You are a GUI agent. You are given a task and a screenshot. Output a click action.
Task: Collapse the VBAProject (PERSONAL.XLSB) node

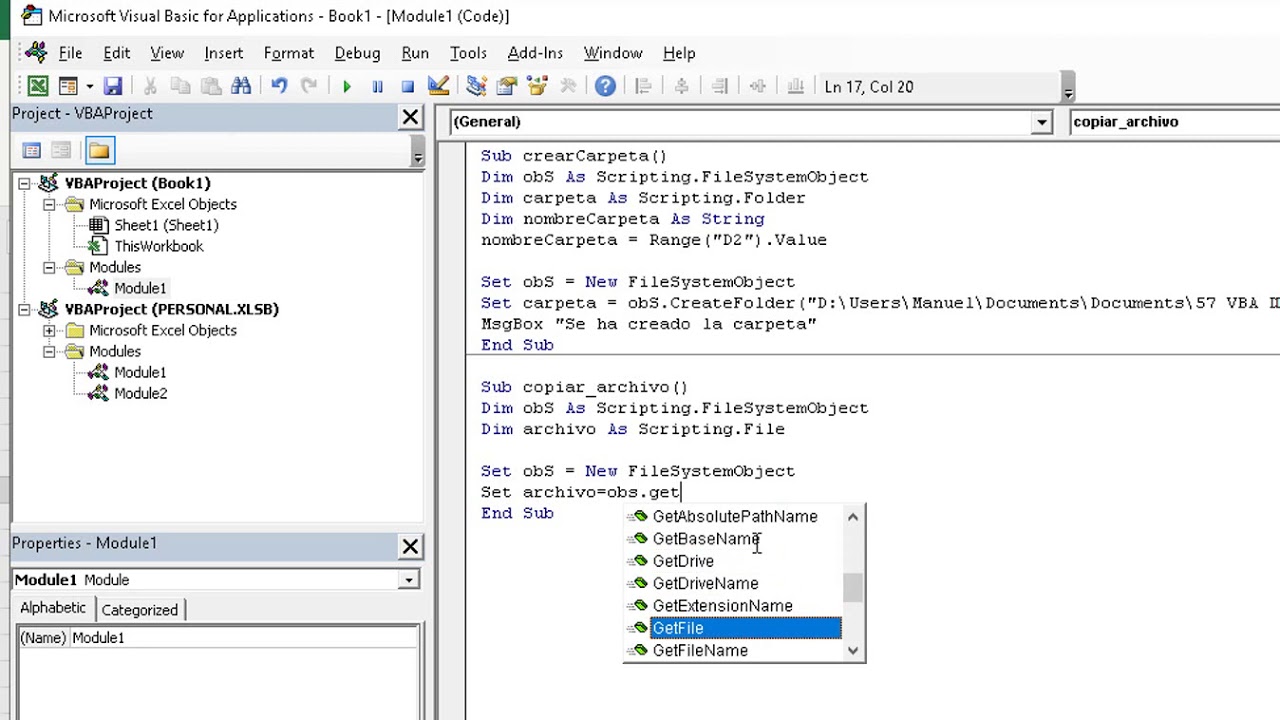24,309
